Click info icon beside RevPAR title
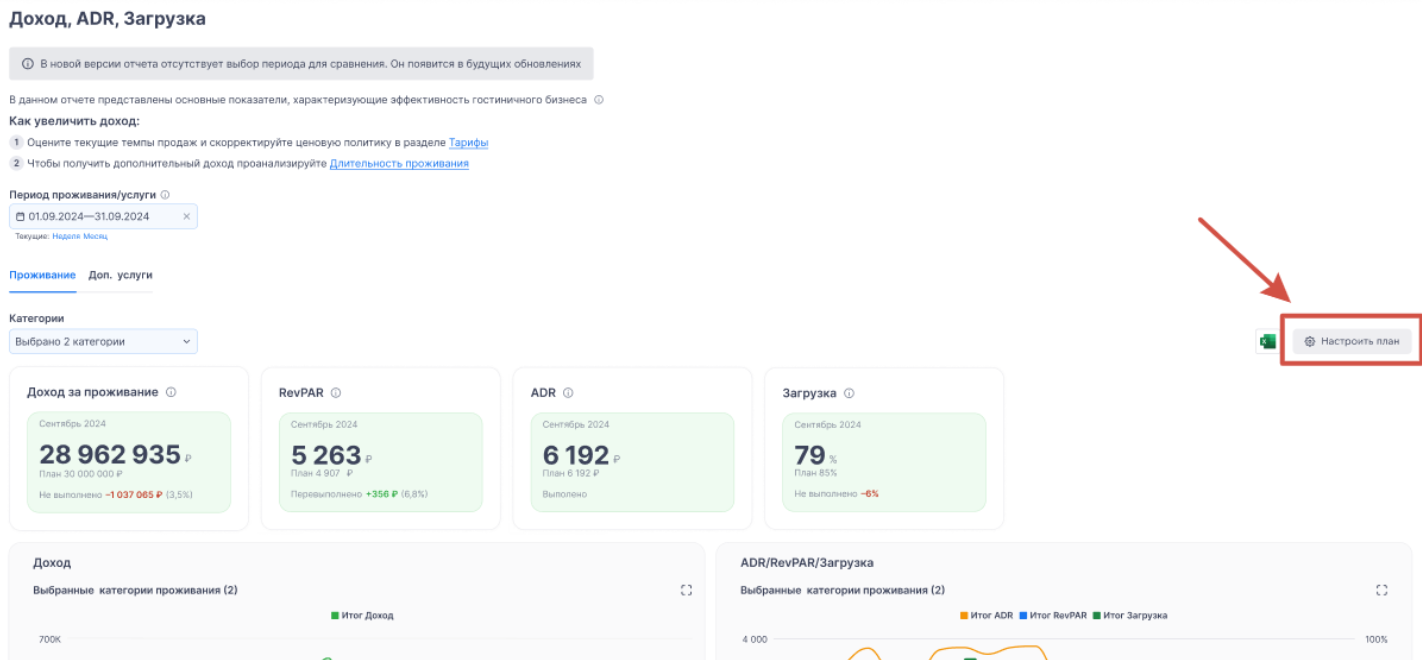 point(336,393)
